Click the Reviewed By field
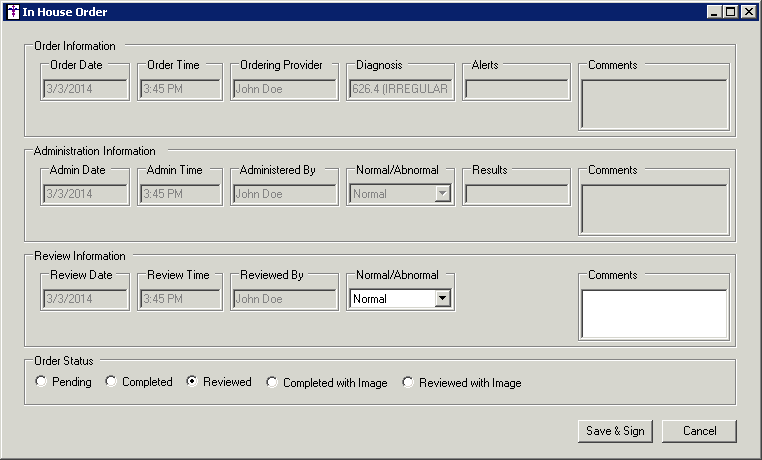This screenshot has height=460, width=762. click(284, 298)
